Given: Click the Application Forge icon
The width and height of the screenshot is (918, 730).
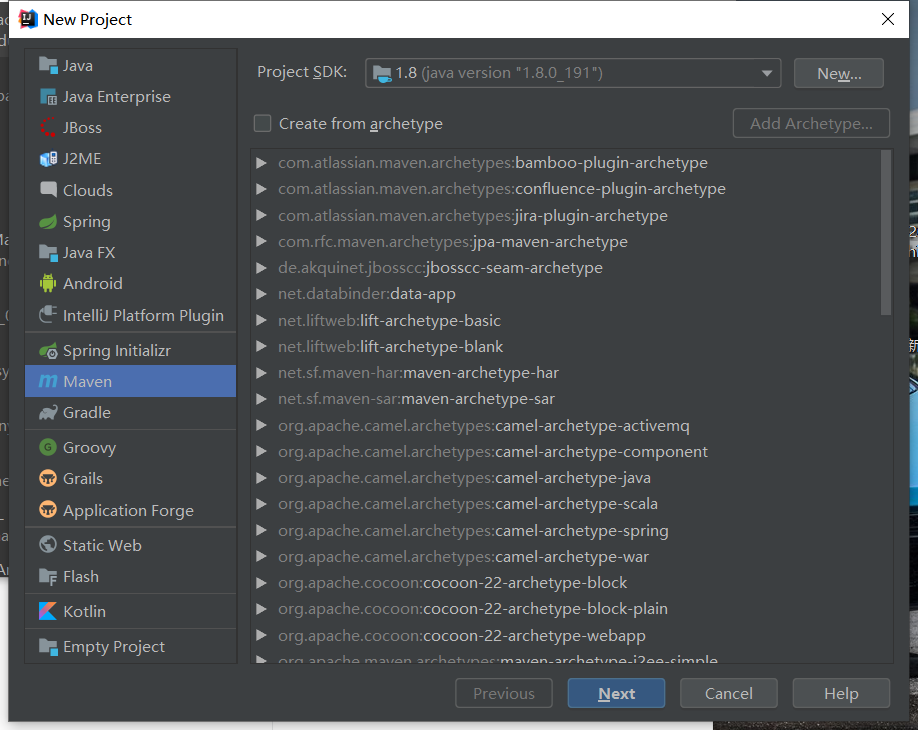Looking at the screenshot, I should [x=48, y=509].
